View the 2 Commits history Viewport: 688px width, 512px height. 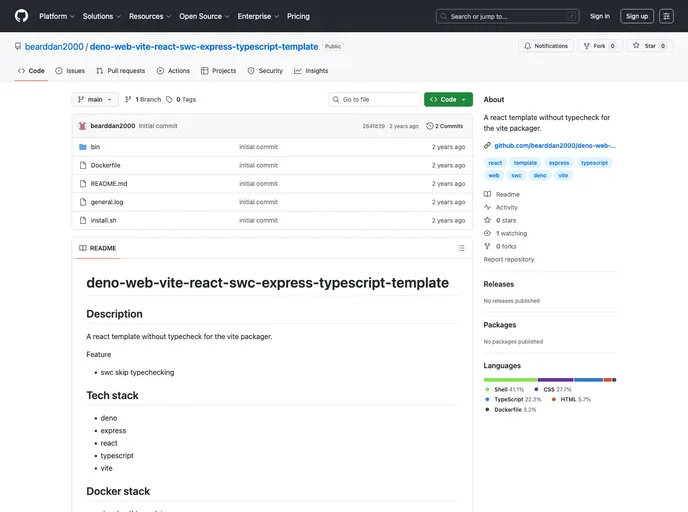pos(444,126)
